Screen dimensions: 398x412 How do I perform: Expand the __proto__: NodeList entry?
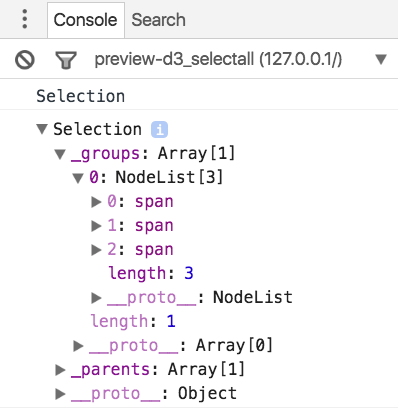(x=96, y=298)
